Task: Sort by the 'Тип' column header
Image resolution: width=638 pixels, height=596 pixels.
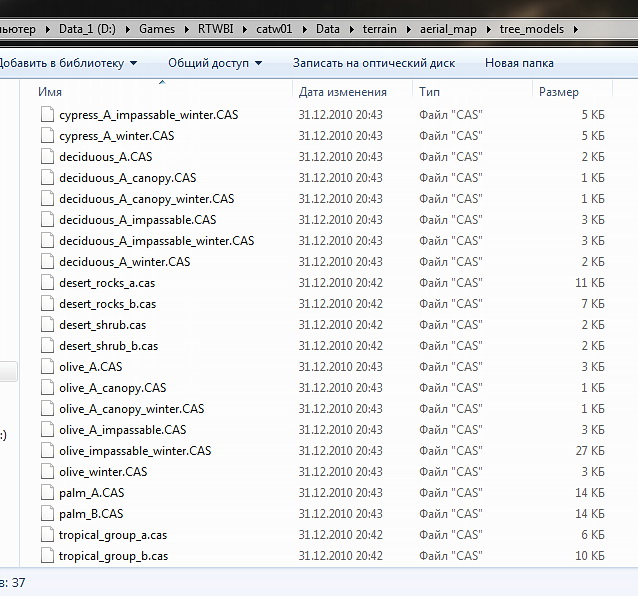Action: [x=429, y=92]
